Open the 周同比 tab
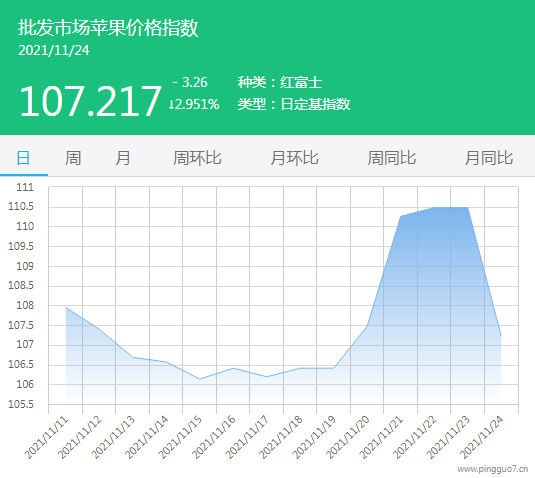535x478 pixels. point(392,158)
